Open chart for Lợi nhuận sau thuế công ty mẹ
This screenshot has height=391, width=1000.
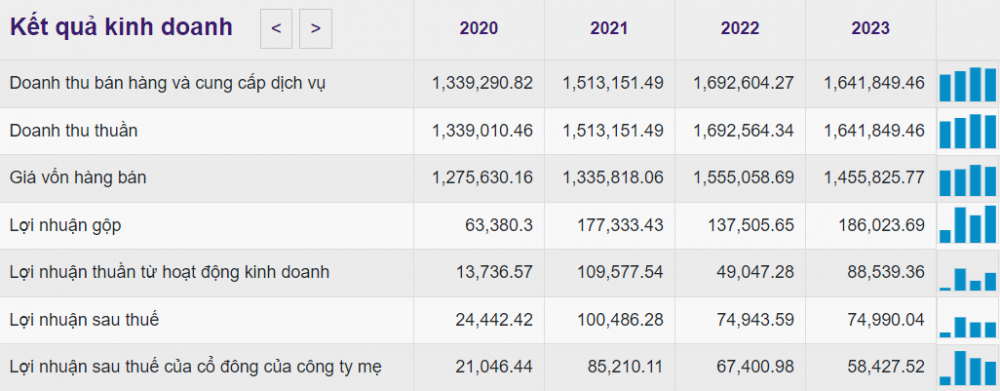point(967,367)
